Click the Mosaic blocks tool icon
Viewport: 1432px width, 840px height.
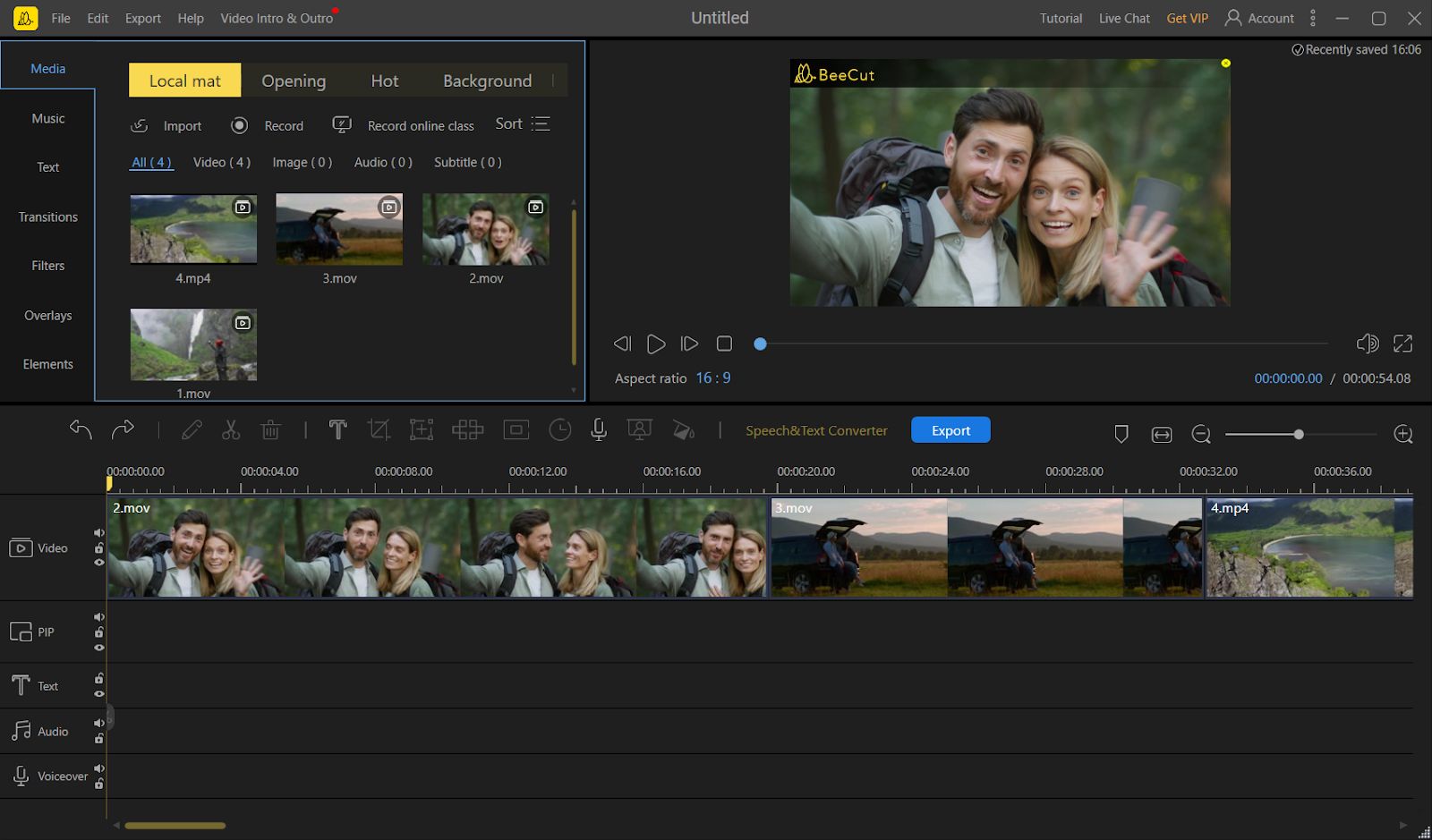467,430
